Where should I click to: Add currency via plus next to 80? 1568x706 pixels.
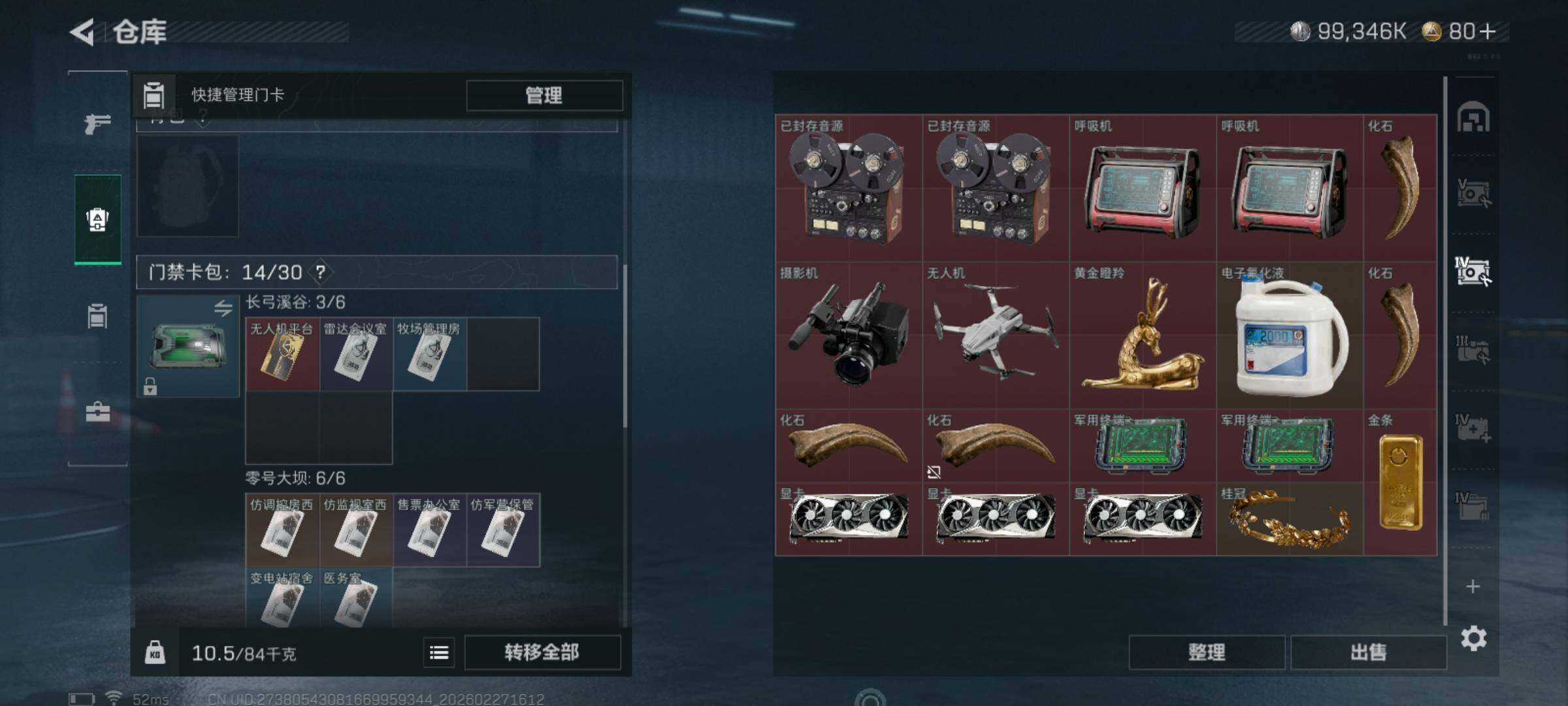(1488, 31)
